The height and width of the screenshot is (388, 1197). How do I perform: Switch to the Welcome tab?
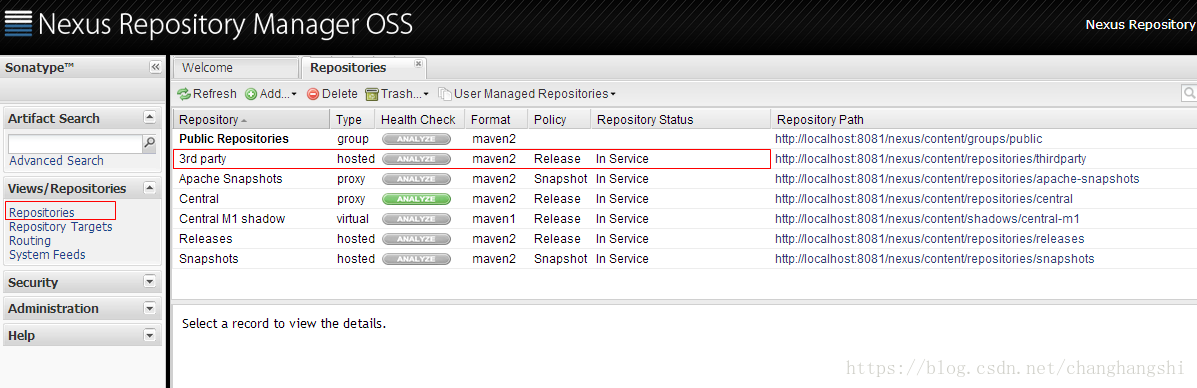click(x=236, y=68)
